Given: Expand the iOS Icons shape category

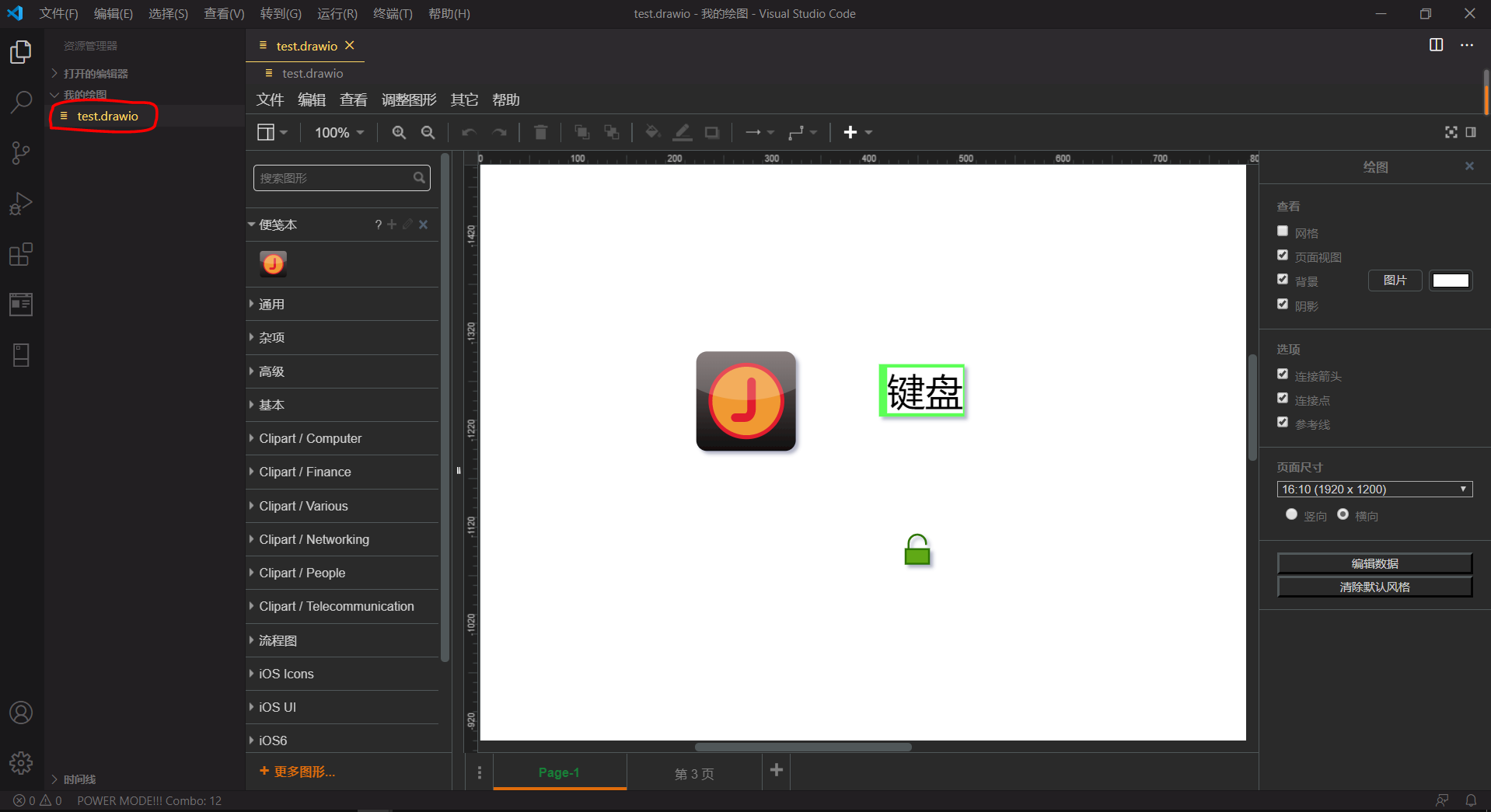Looking at the screenshot, I should click(x=342, y=674).
